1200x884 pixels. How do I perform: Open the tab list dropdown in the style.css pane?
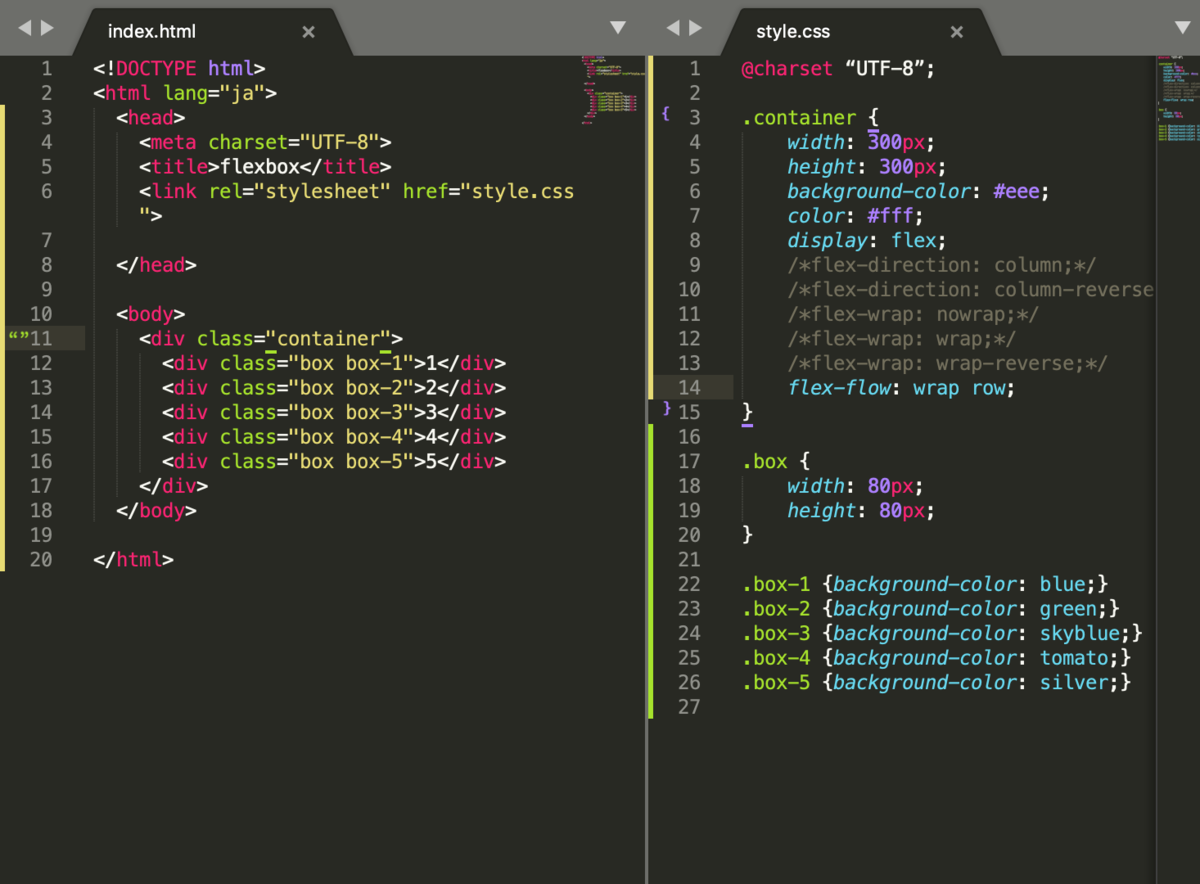coord(1183,28)
